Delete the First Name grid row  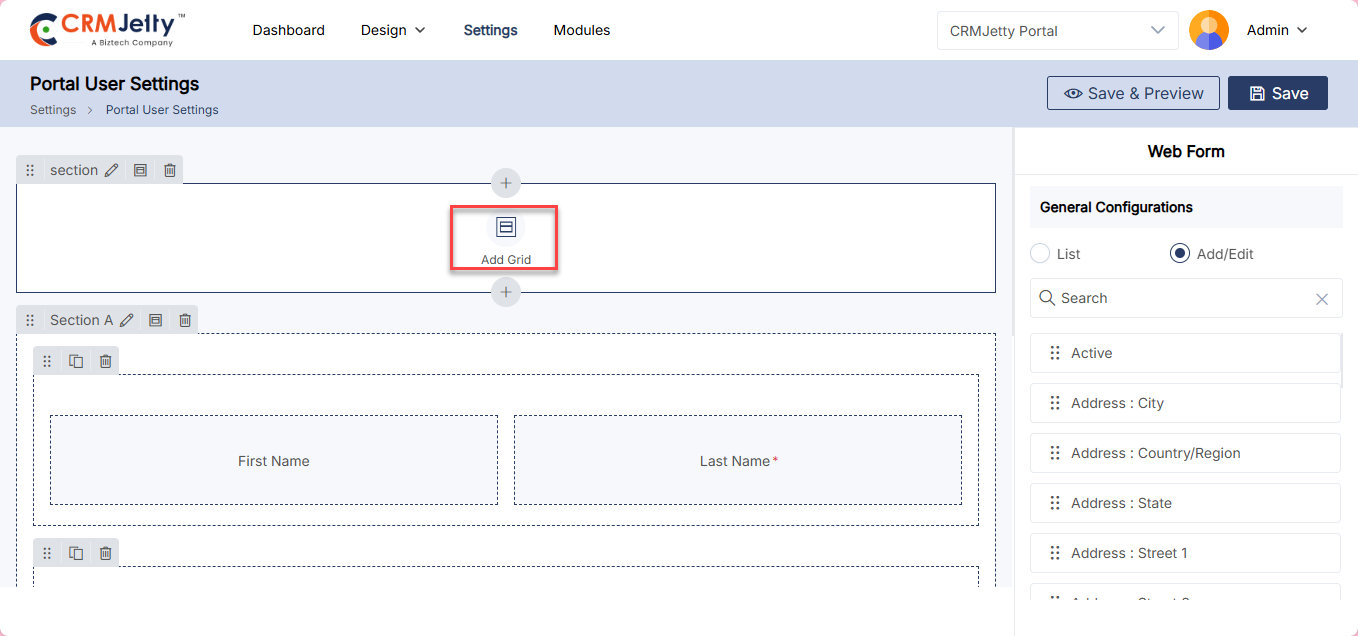click(105, 361)
